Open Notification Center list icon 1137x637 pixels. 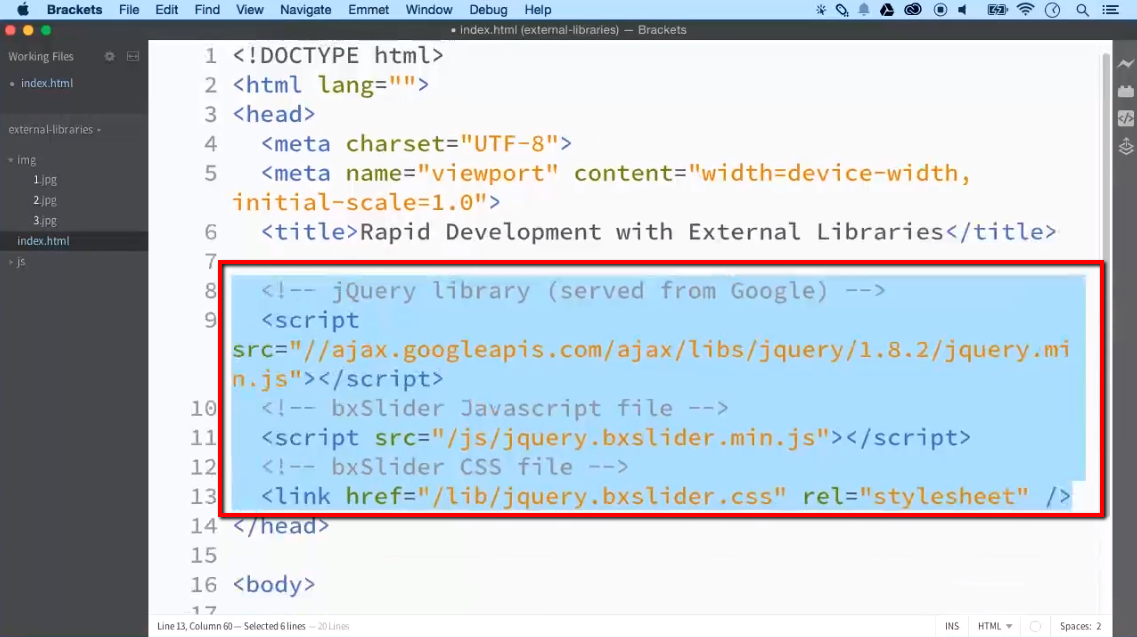point(1110,9)
